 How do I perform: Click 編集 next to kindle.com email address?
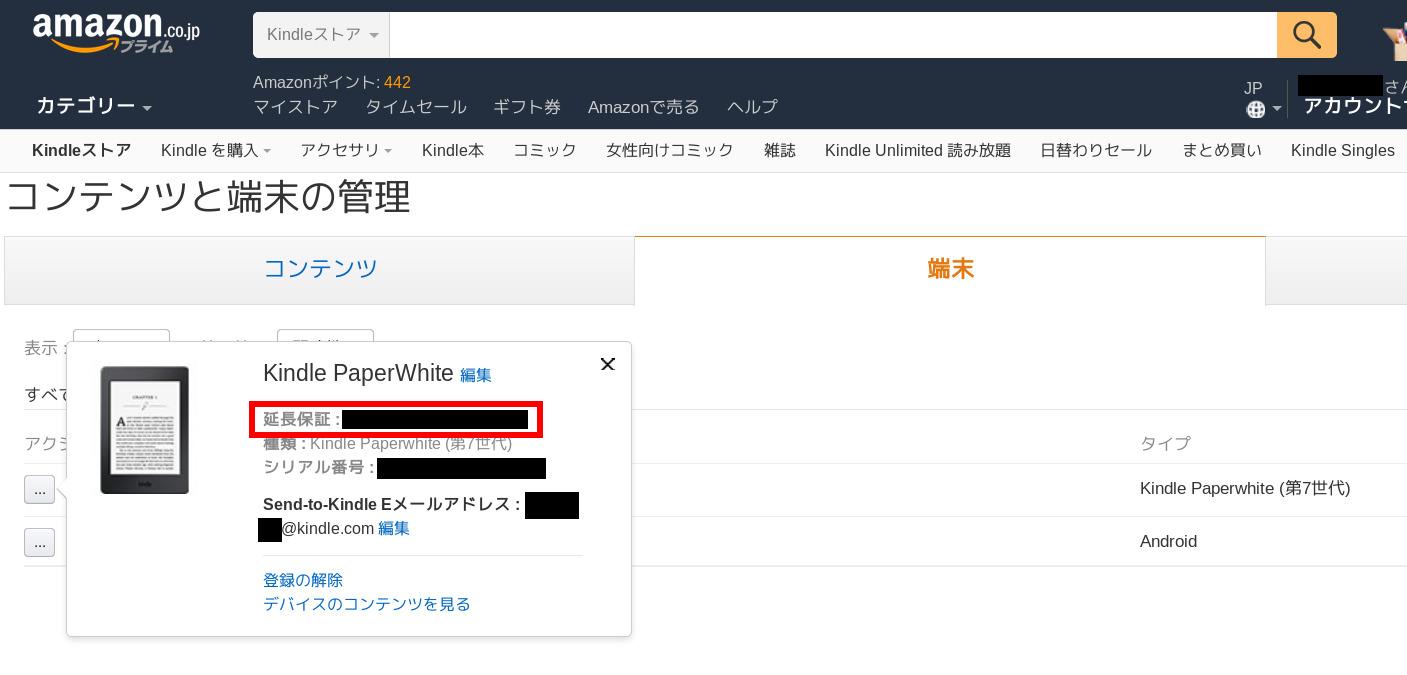click(394, 528)
